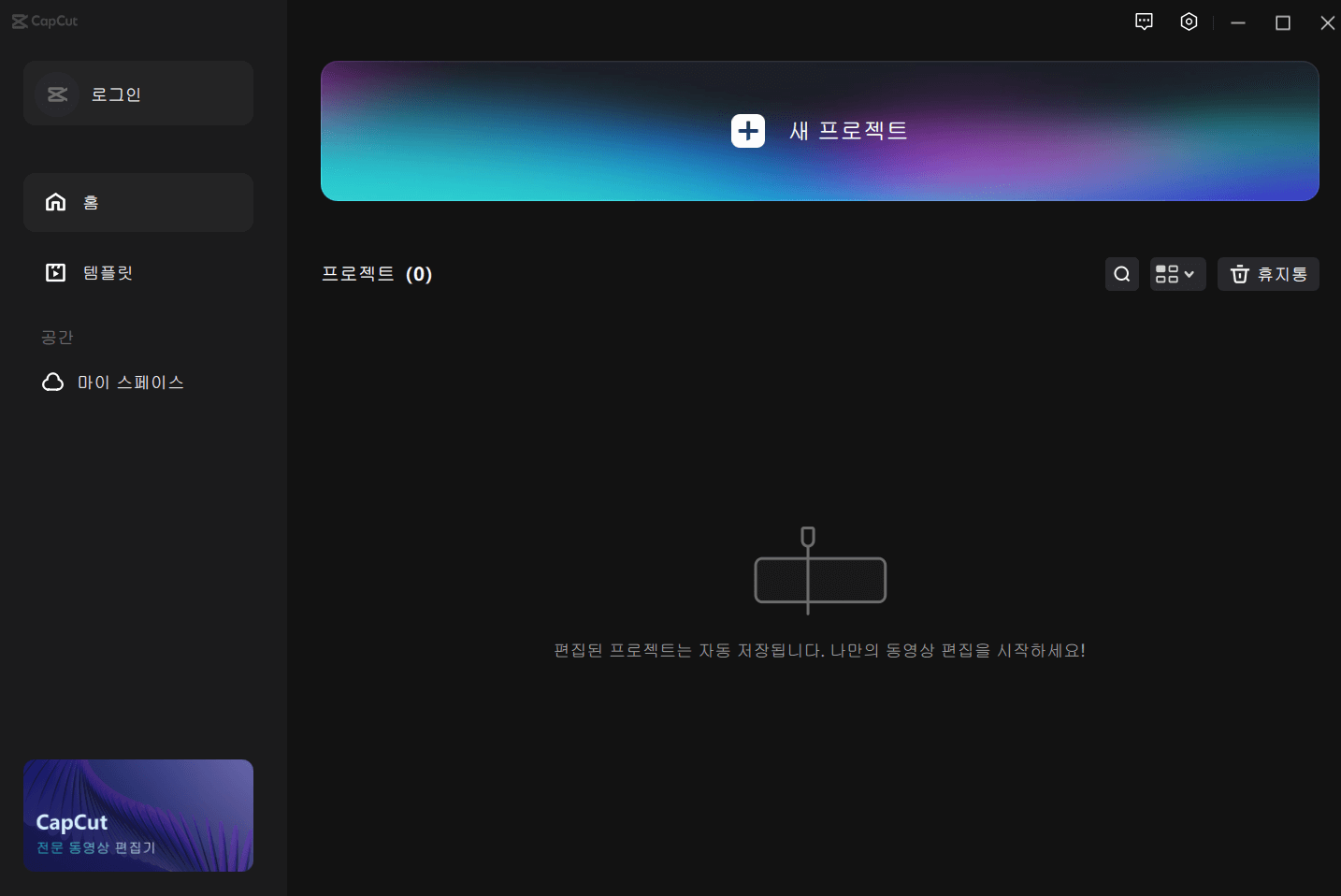The image size is (1341, 896).
Task: Open the project view layout dropdown
Action: 1177,274
